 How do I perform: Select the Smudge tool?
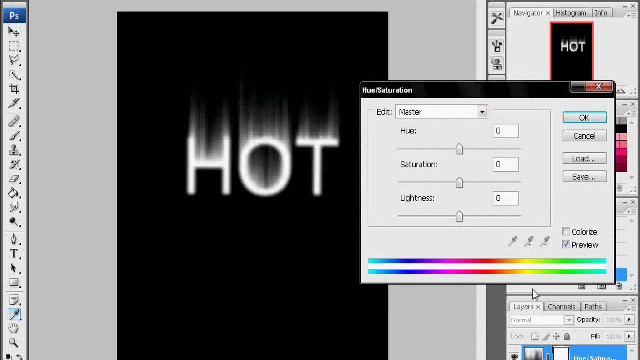point(14,207)
